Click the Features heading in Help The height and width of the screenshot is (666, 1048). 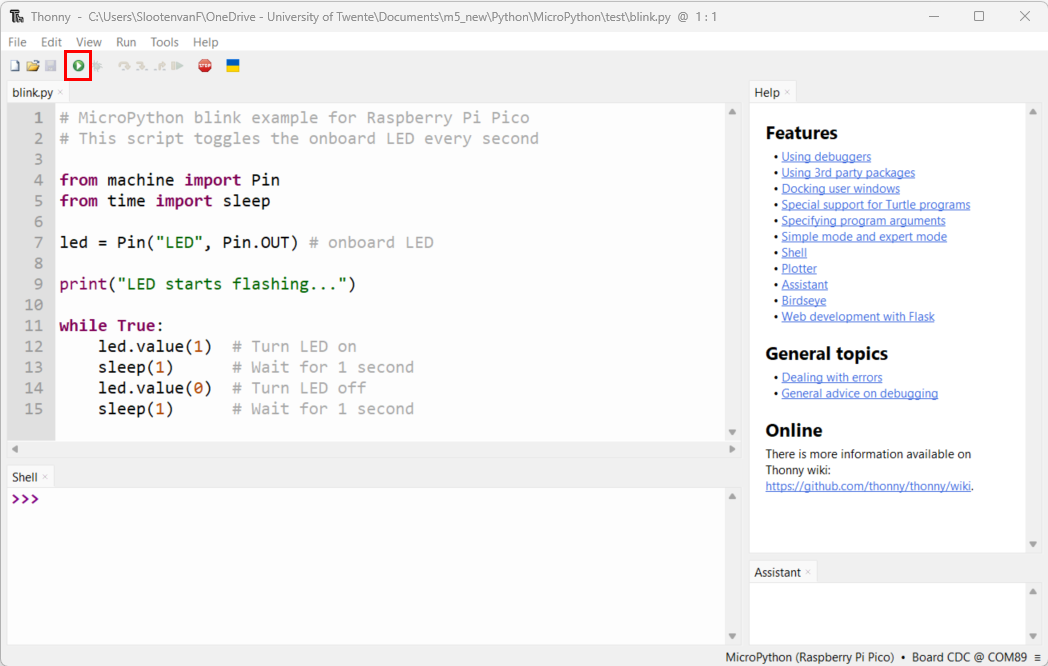[x=801, y=133]
